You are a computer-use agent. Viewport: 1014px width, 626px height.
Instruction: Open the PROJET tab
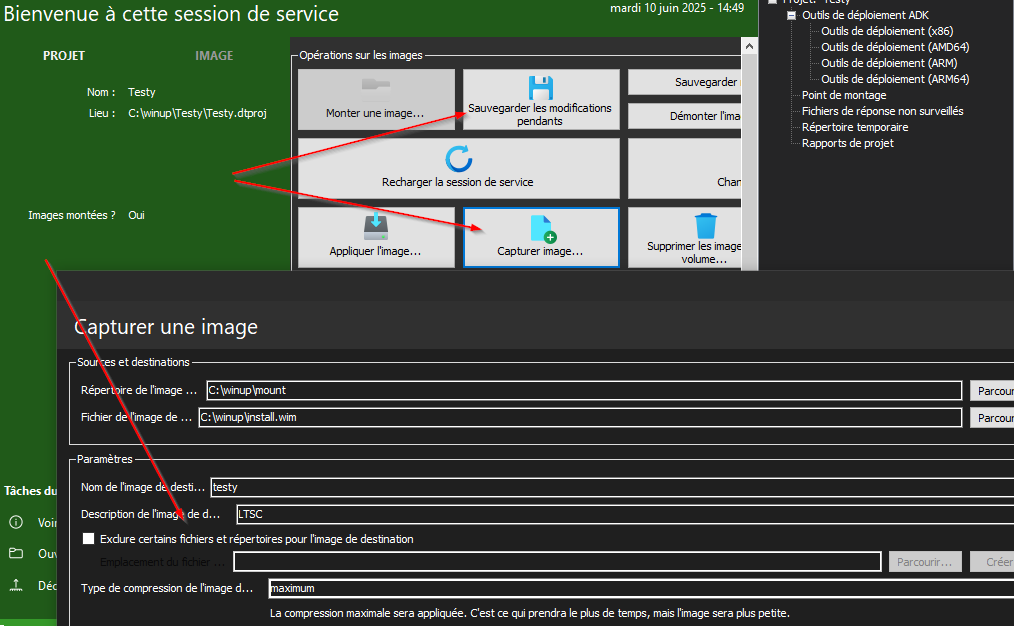pos(63,56)
